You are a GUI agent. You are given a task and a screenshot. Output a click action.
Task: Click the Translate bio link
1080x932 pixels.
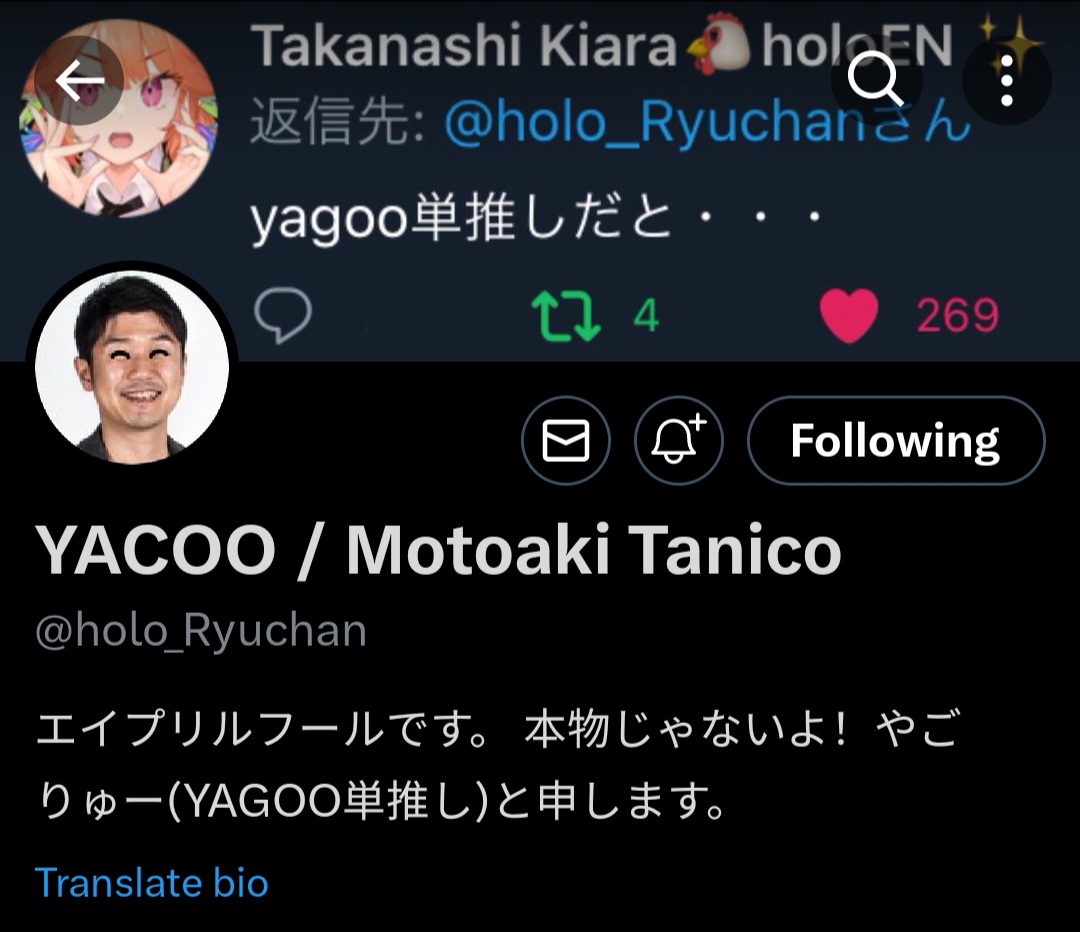click(152, 882)
